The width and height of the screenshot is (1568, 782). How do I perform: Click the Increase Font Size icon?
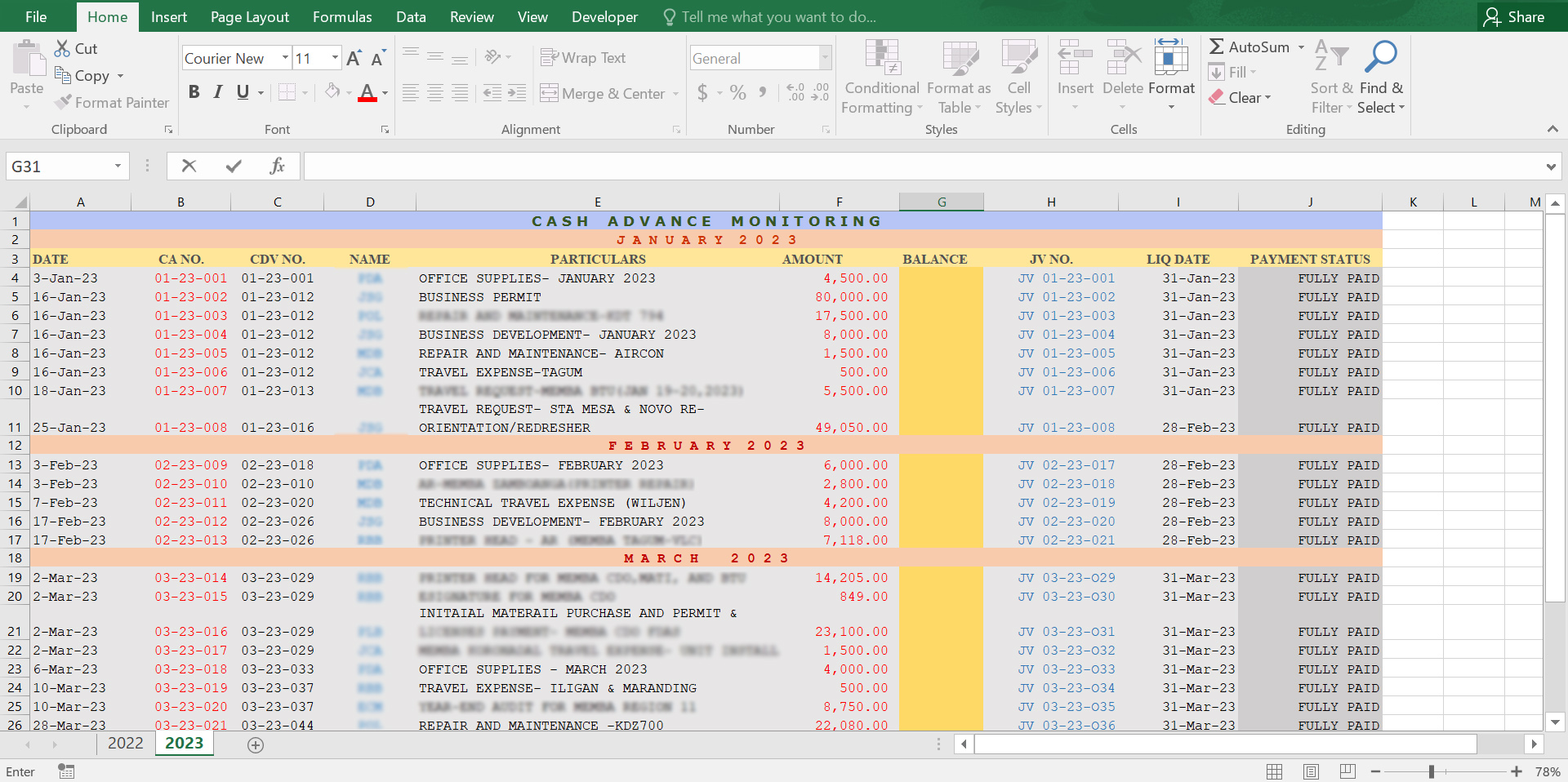point(354,59)
